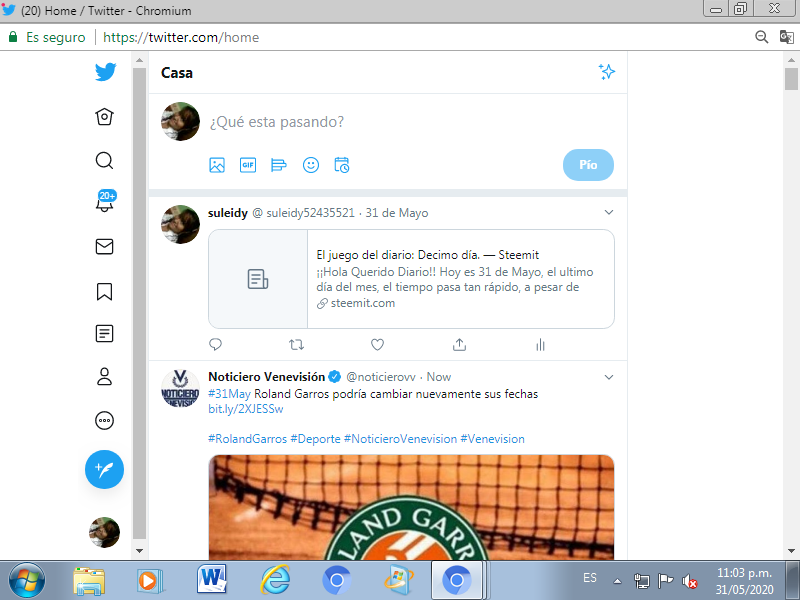Click the Noticiero Venevisión avatar
This screenshot has width=800, height=600.
(181, 389)
